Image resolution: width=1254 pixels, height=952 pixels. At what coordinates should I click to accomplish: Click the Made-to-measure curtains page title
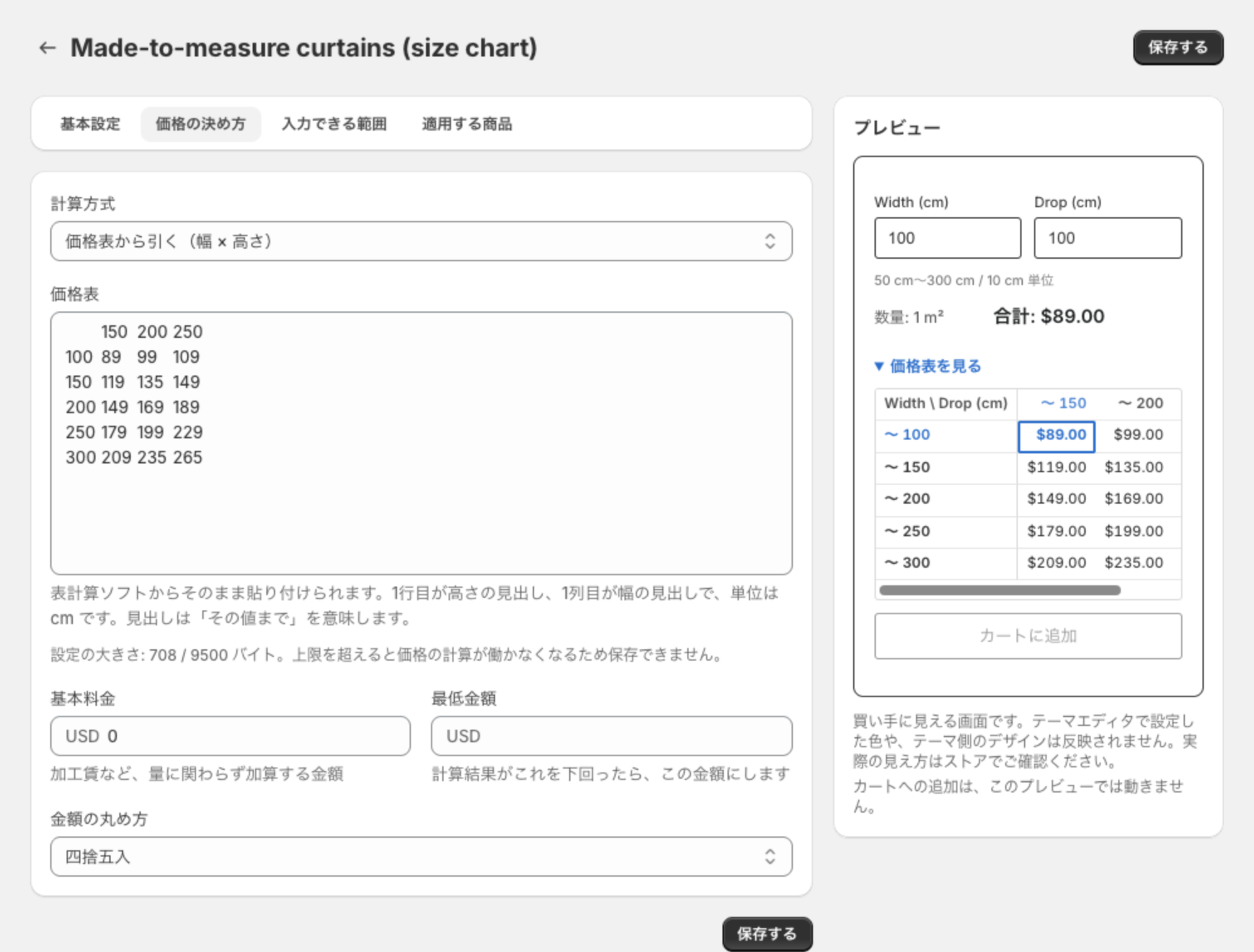[303, 48]
